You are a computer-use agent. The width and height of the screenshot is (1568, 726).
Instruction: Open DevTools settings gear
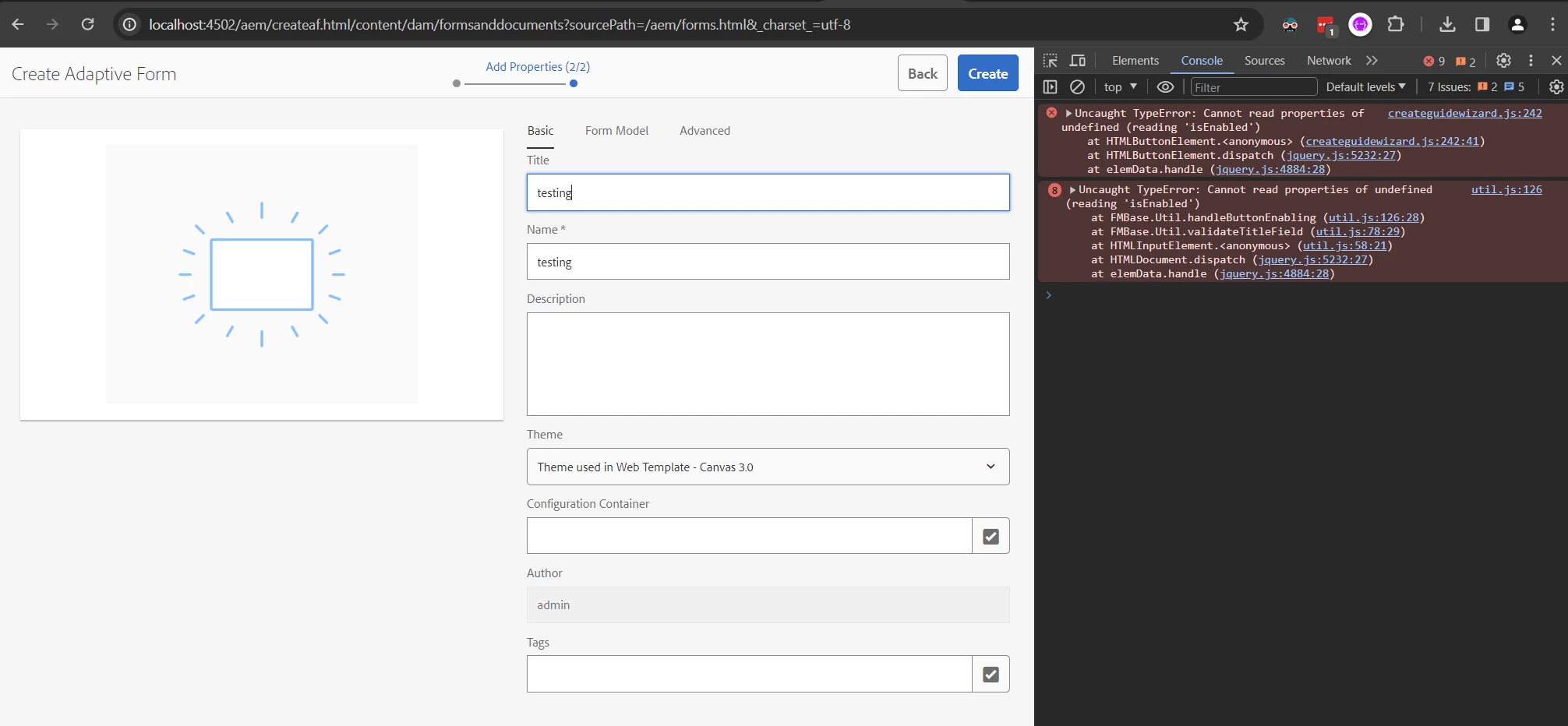(x=1503, y=60)
